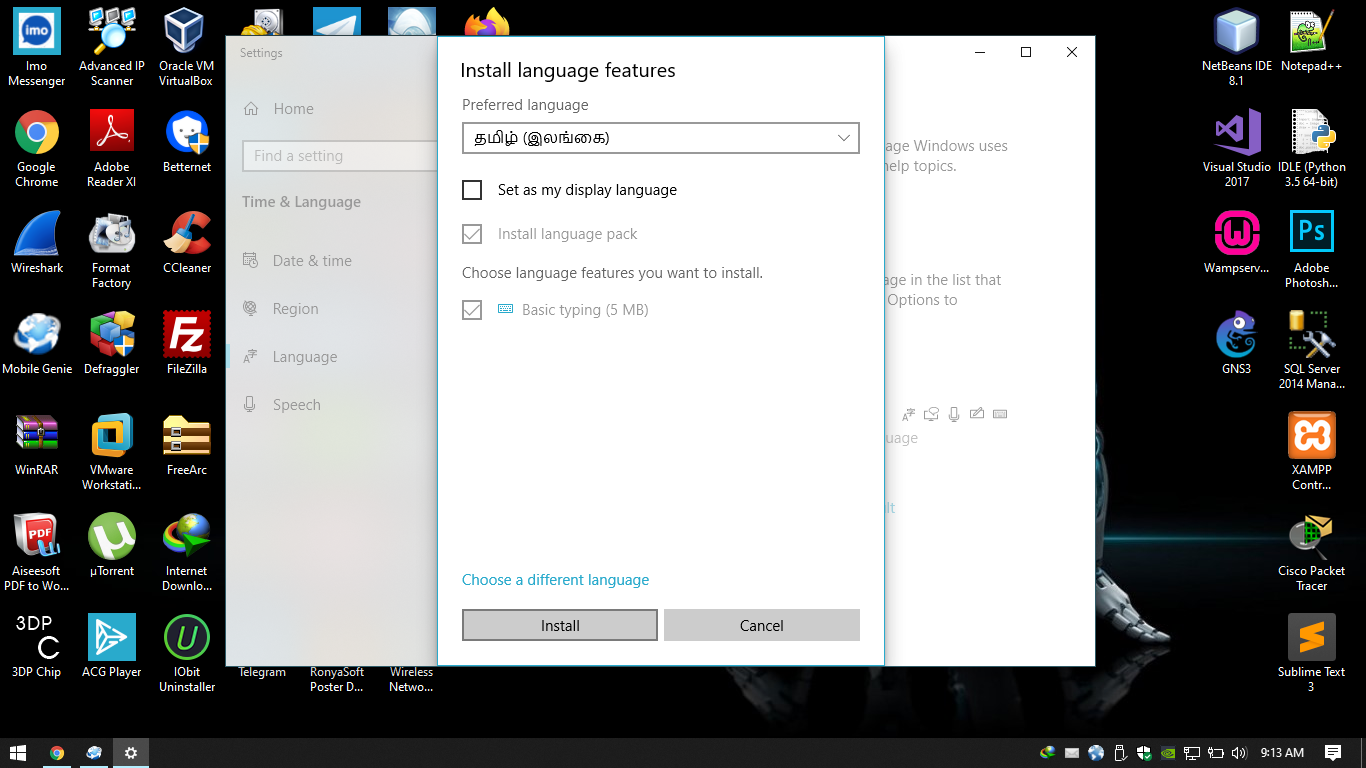Open GNS3 network simulator
1366x768 pixels.
(x=1236, y=345)
